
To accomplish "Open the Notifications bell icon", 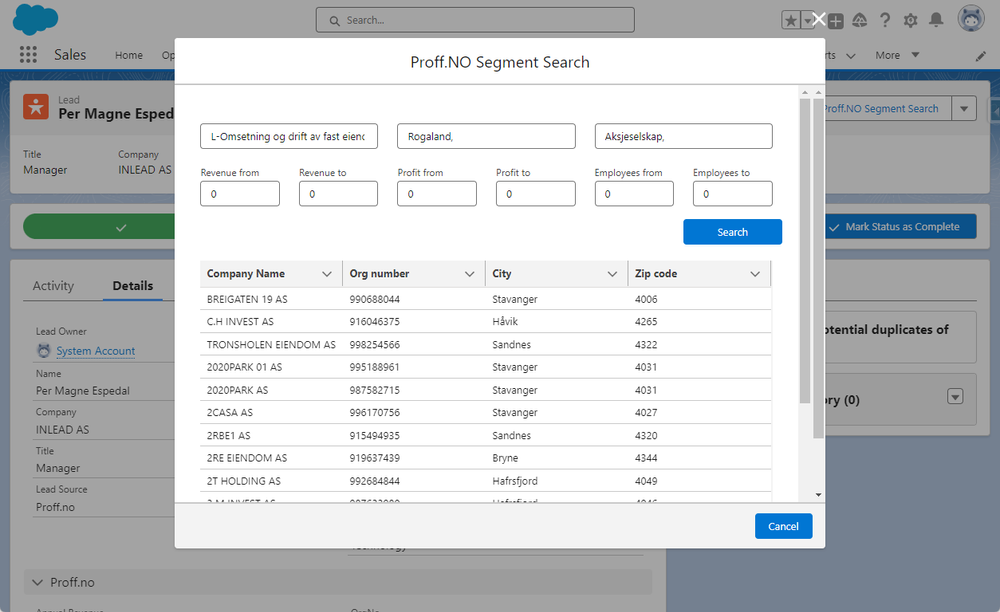I will point(936,20).
